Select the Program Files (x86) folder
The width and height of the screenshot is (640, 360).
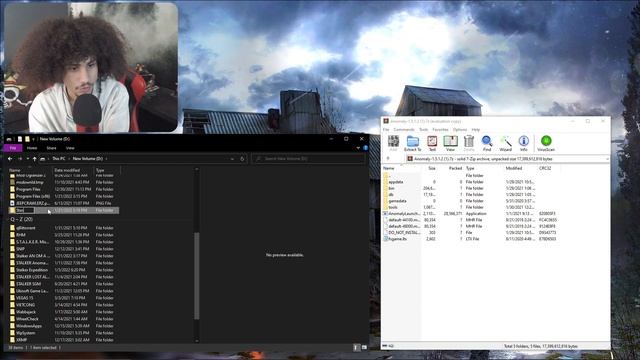[33, 196]
